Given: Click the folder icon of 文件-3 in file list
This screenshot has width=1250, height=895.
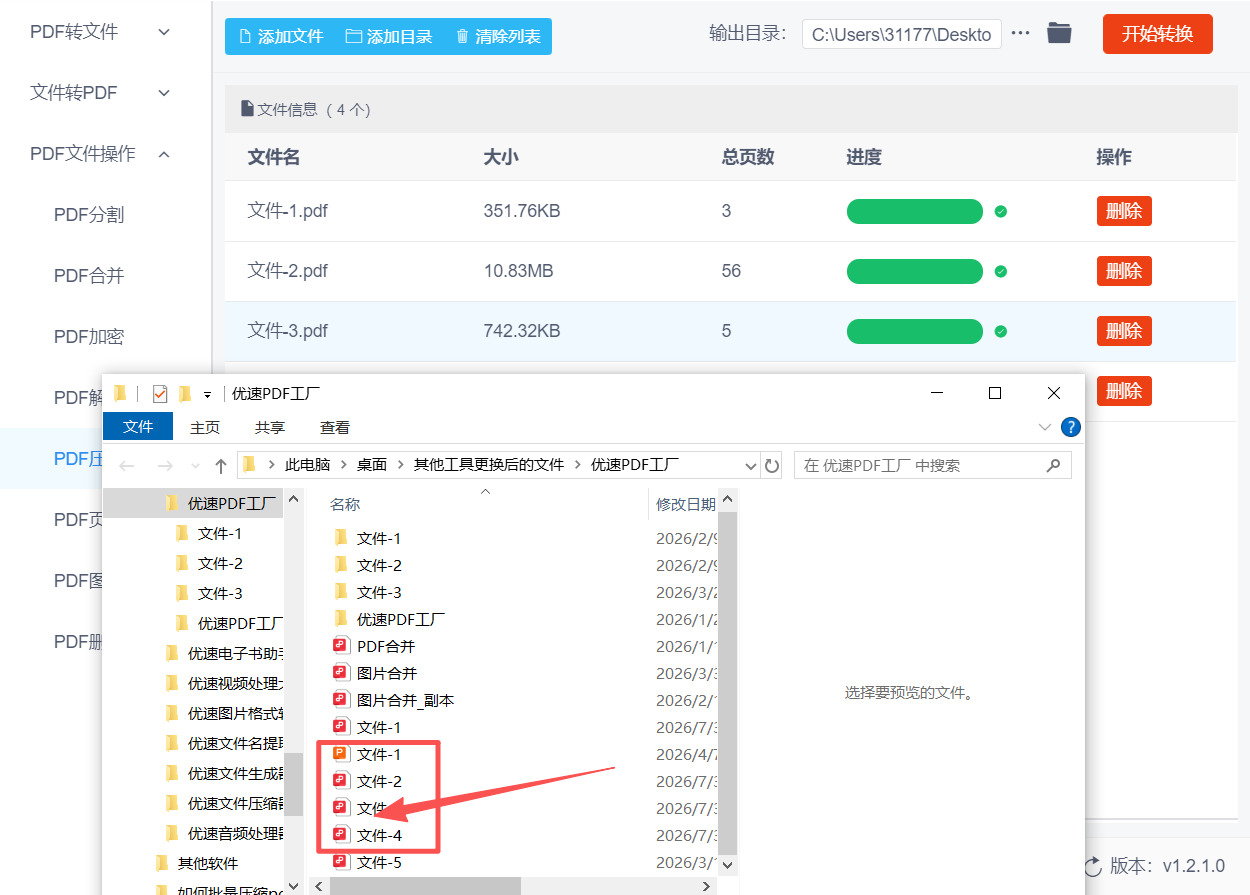Looking at the screenshot, I should [340, 592].
